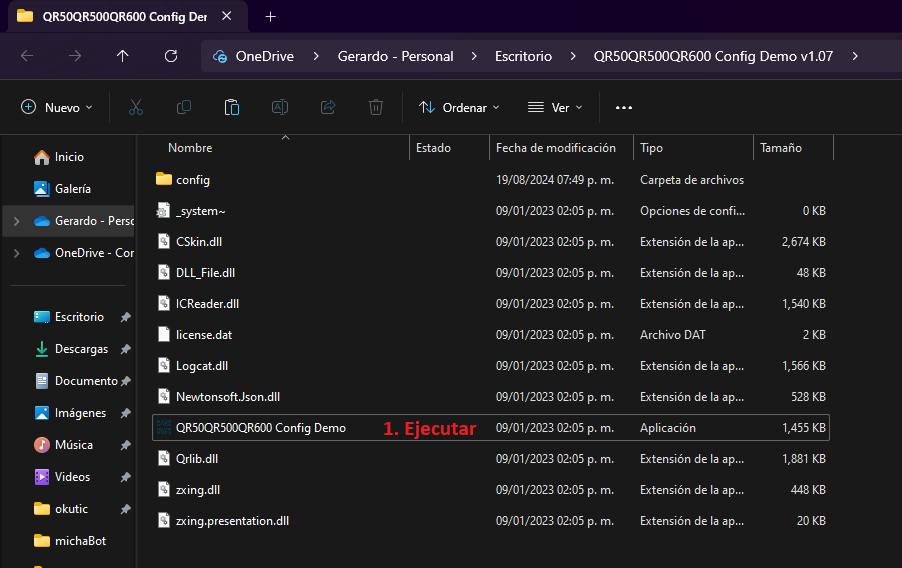
Task: Click the Paste clipboard icon
Action: (x=232, y=107)
